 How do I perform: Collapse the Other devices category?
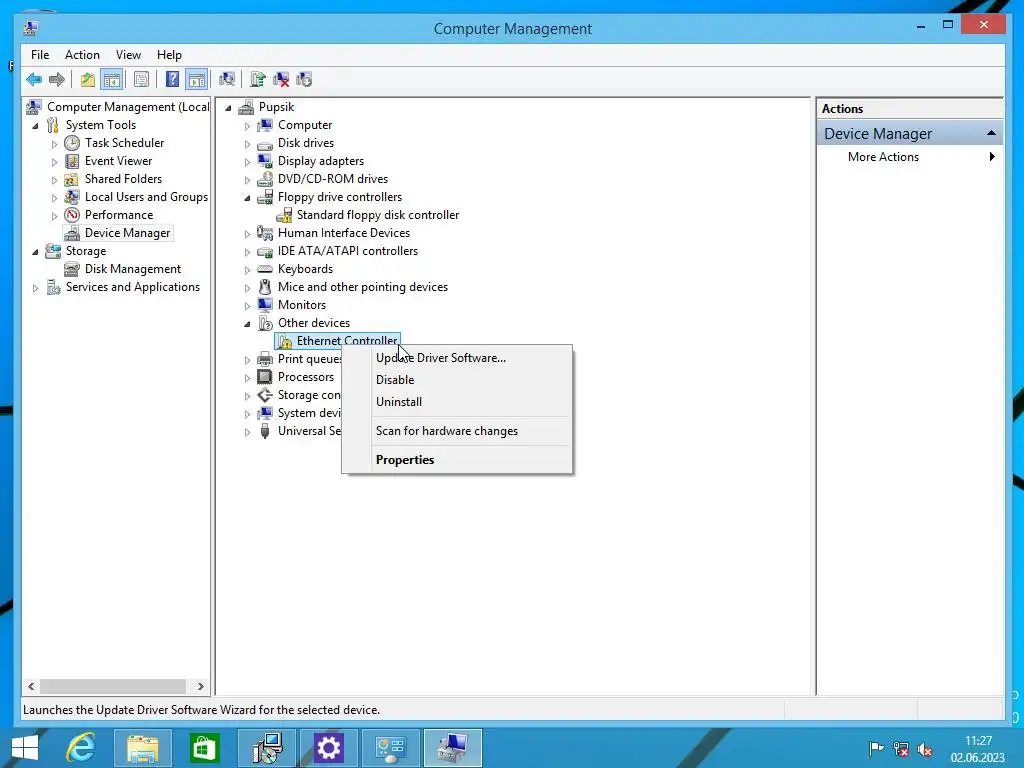pos(247,323)
